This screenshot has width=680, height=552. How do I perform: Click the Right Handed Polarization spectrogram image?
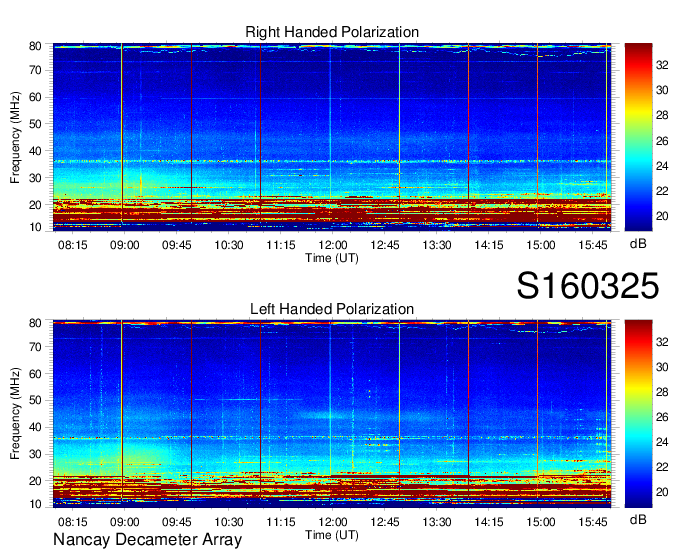coord(332,137)
